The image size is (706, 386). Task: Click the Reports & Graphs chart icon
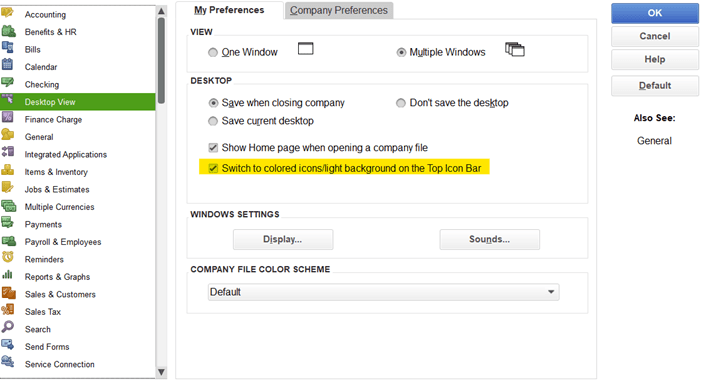point(8,274)
